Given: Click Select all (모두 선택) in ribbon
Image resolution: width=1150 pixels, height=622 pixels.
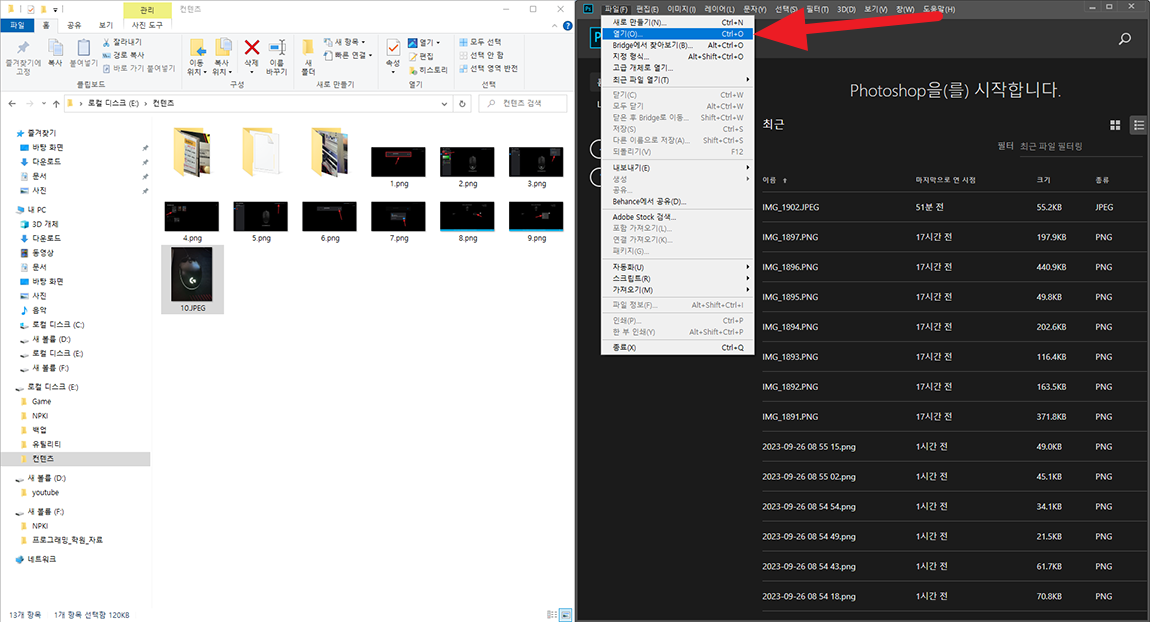Looking at the screenshot, I should [x=480, y=42].
